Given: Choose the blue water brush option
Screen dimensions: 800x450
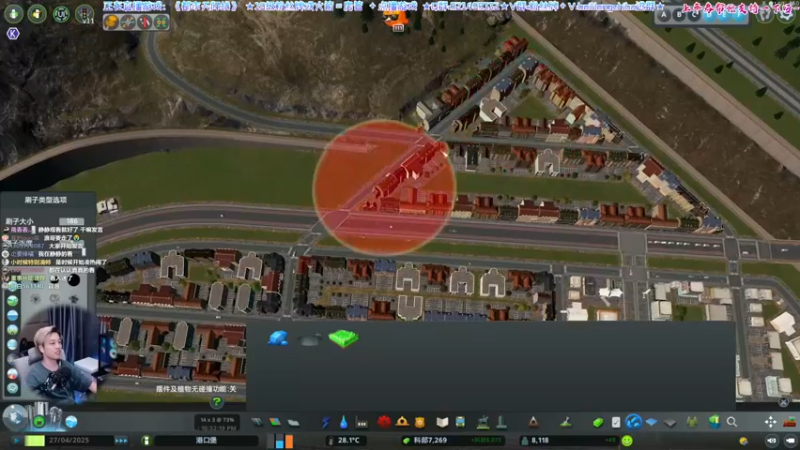Looking at the screenshot, I should pos(278,338).
